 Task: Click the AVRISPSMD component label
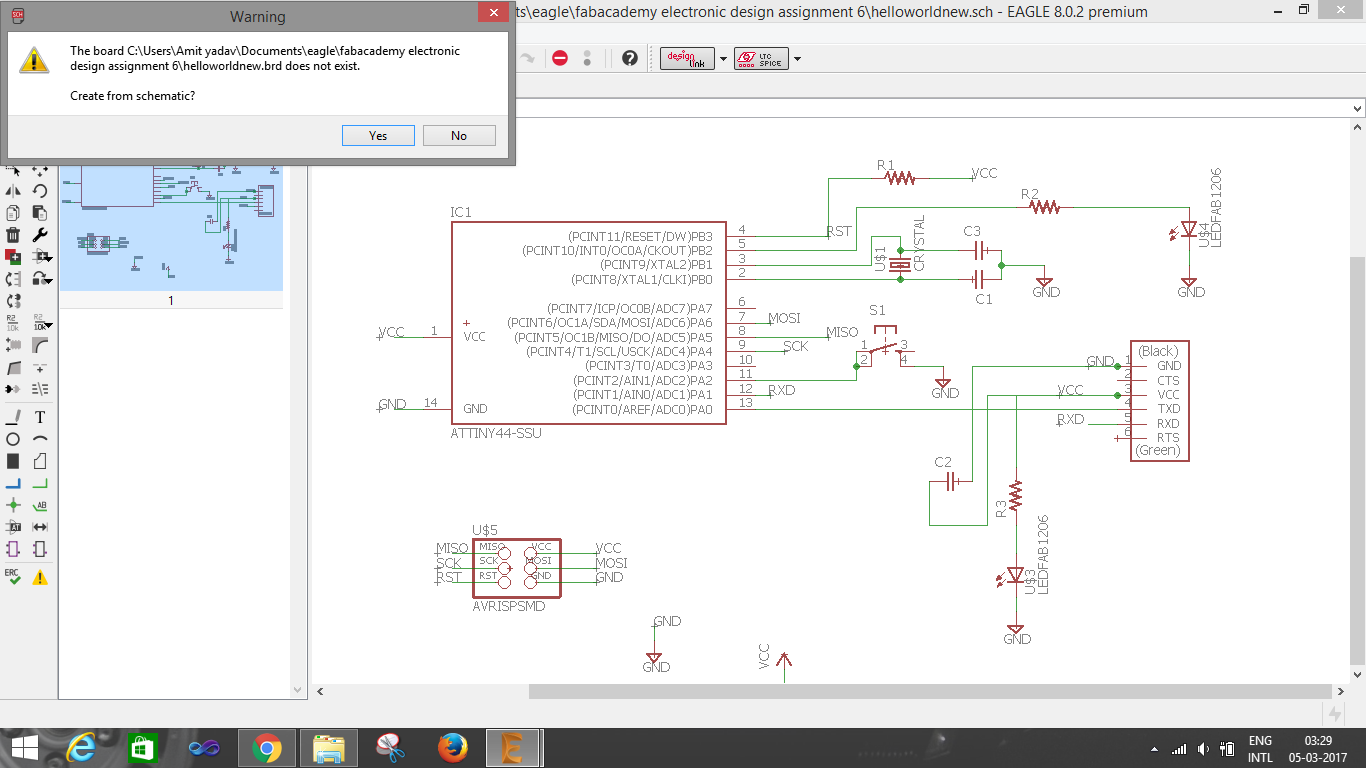pyautogui.click(x=509, y=606)
